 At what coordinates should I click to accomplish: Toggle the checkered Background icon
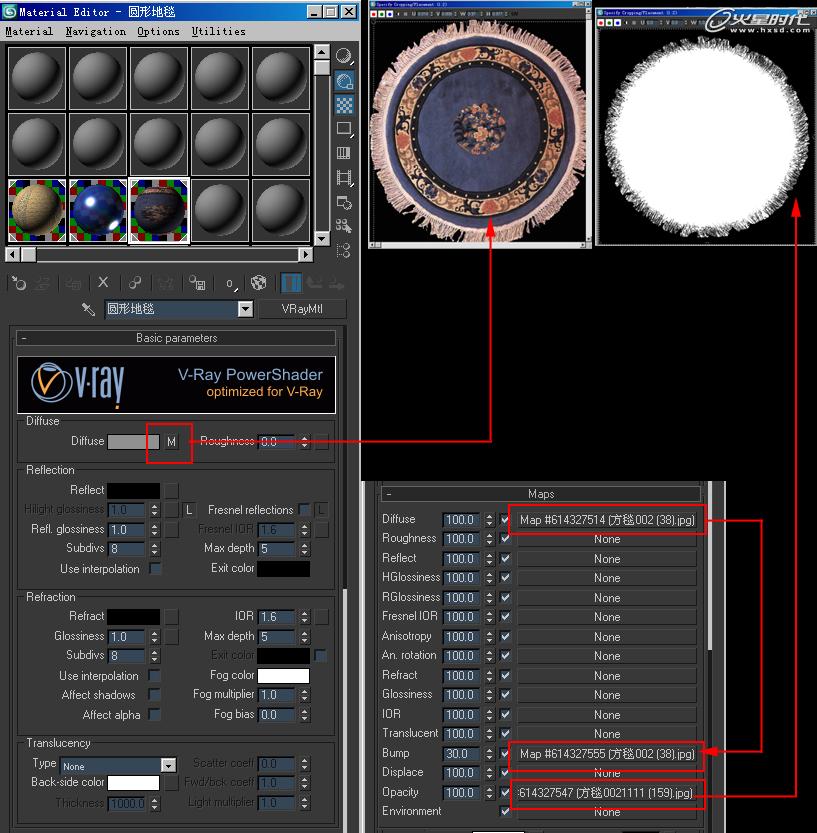click(345, 104)
